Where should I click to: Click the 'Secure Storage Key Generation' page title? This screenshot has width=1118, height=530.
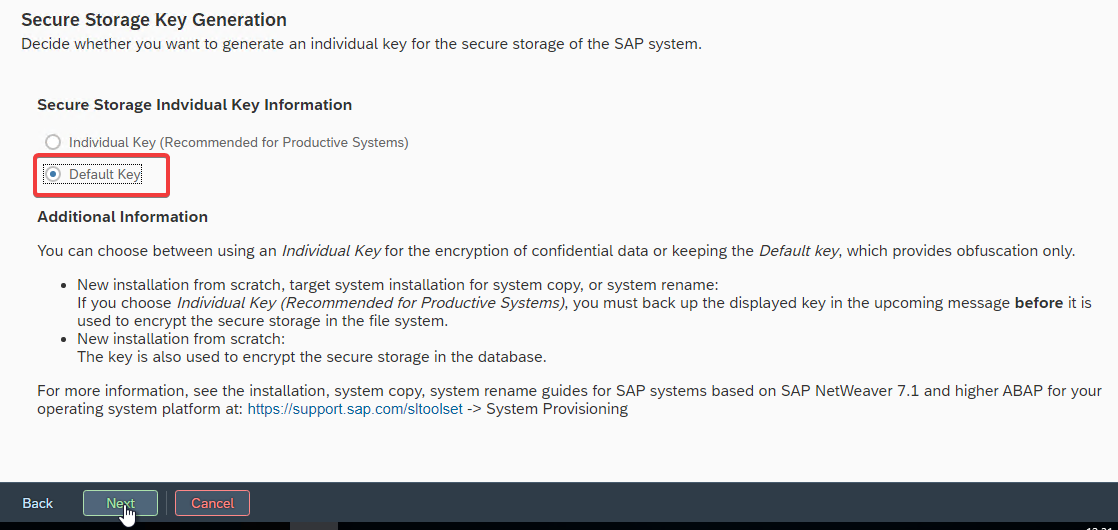click(154, 20)
